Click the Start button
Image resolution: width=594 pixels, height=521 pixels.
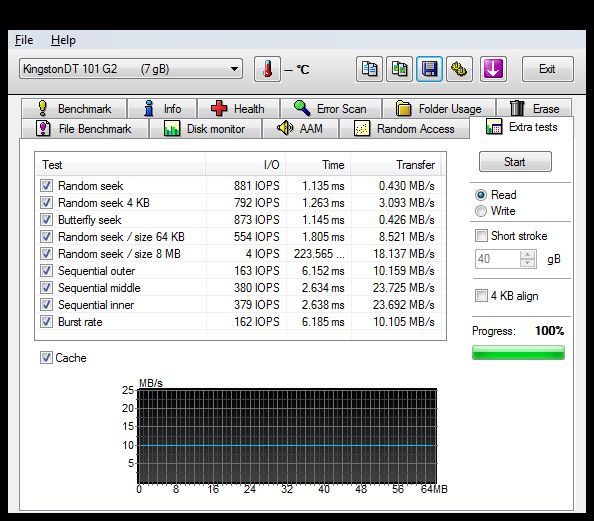click(x=515, y=162)
